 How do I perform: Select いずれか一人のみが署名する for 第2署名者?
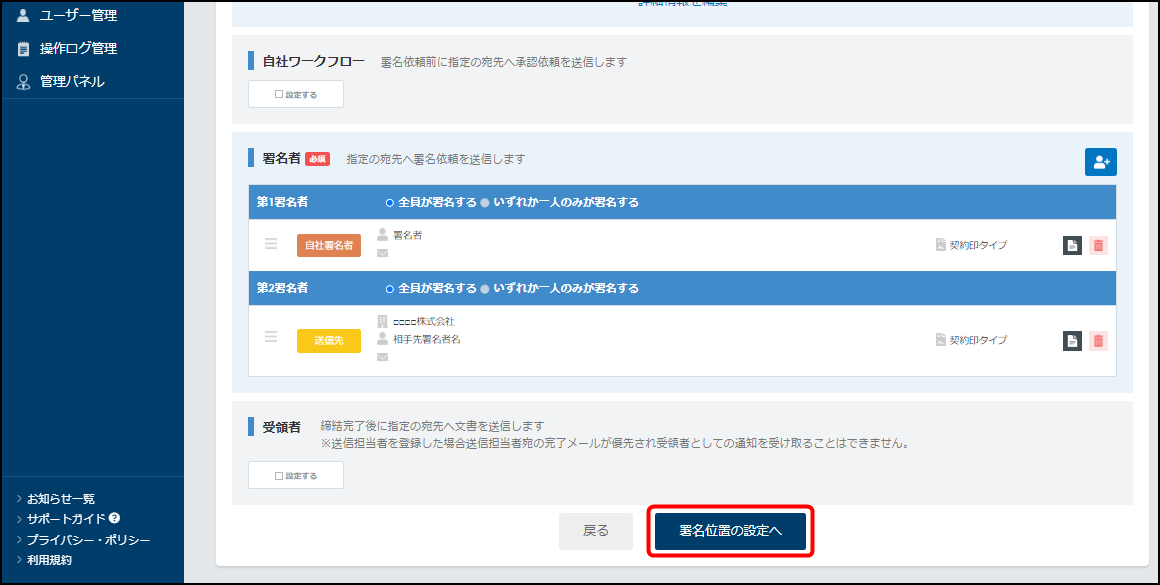point(485,288)
